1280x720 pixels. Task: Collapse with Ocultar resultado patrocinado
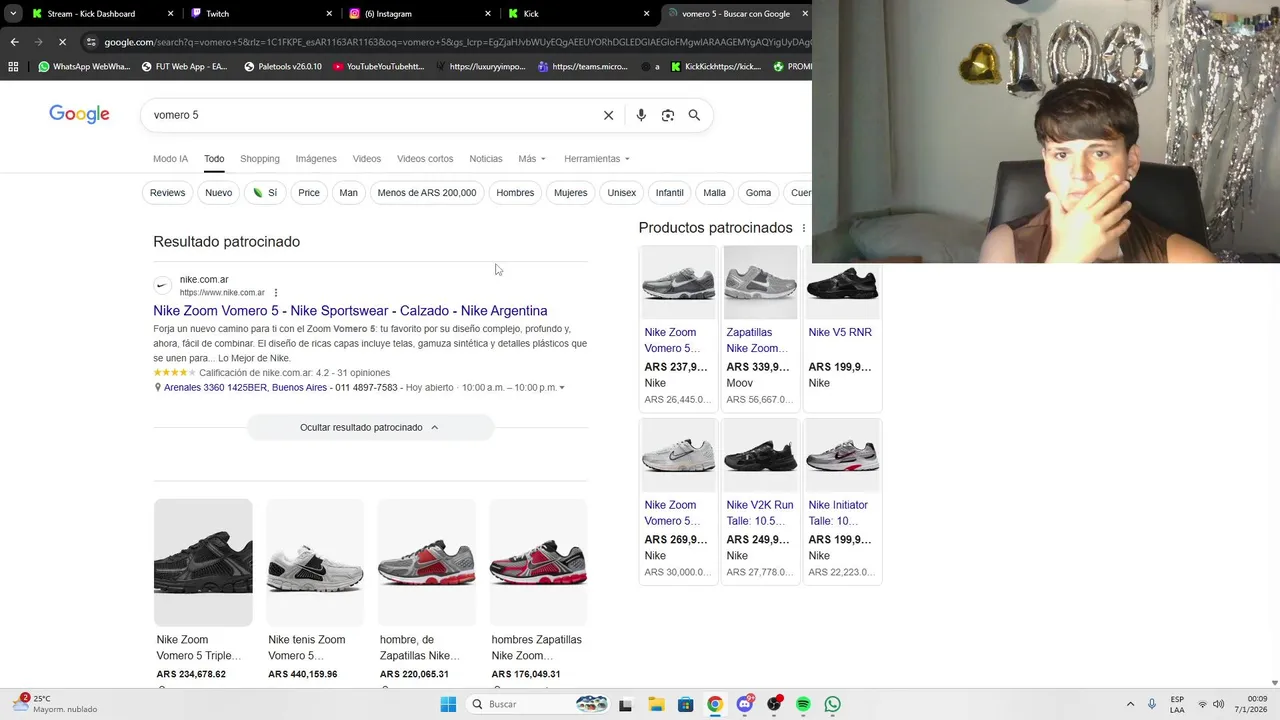tap(370, 427)
